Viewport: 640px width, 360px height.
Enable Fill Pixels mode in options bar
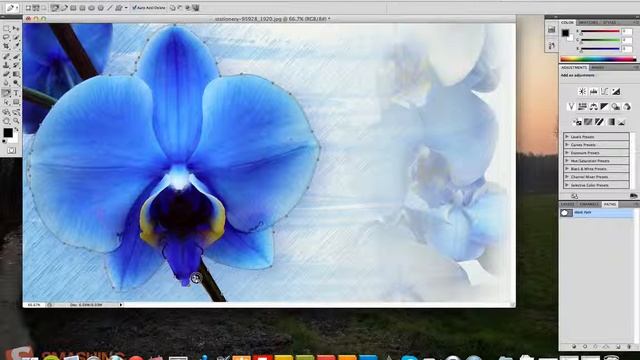(44, 8)
